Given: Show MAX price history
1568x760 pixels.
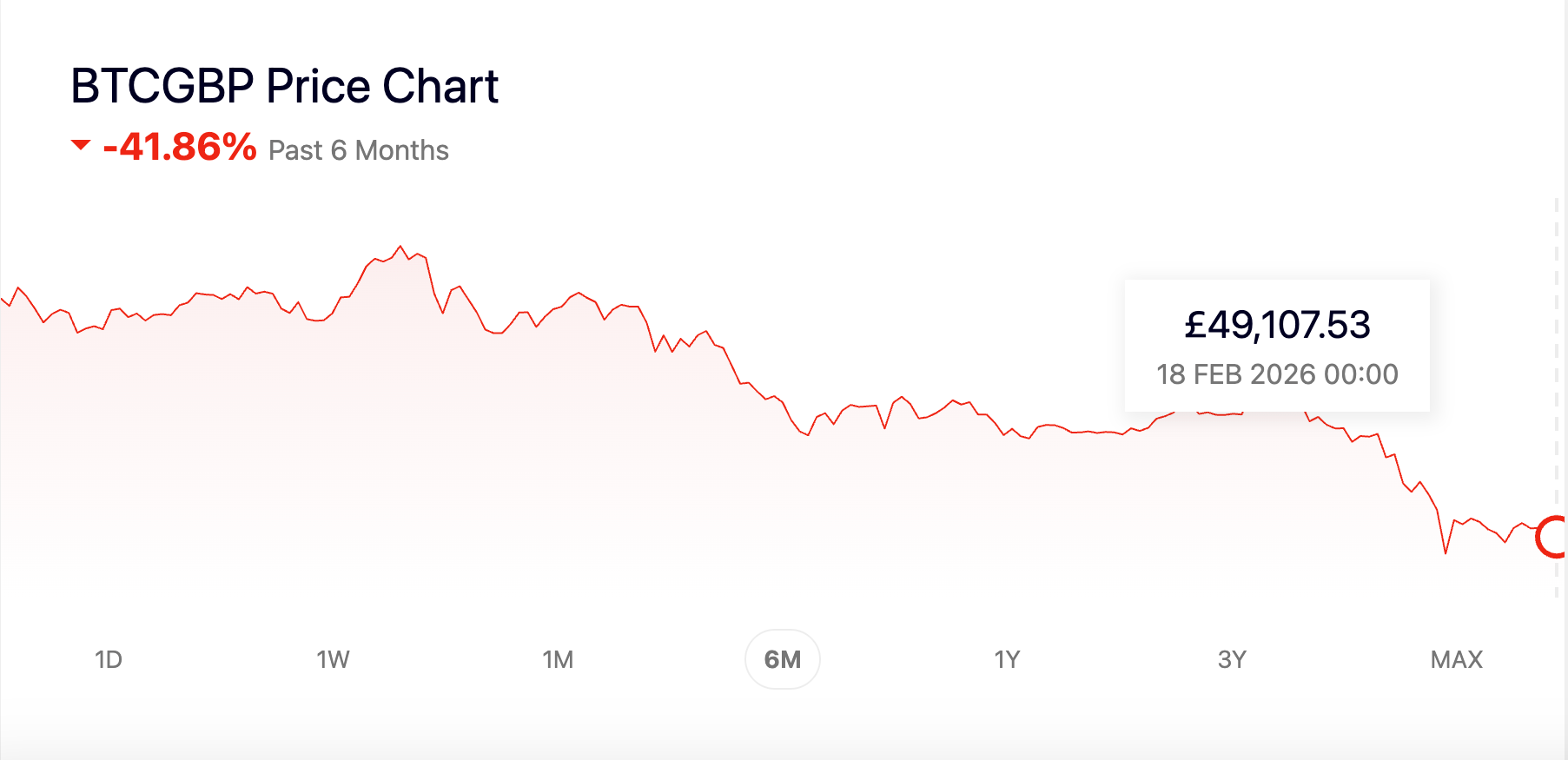Looking at the screenshot, I should tap(1456, 660).
